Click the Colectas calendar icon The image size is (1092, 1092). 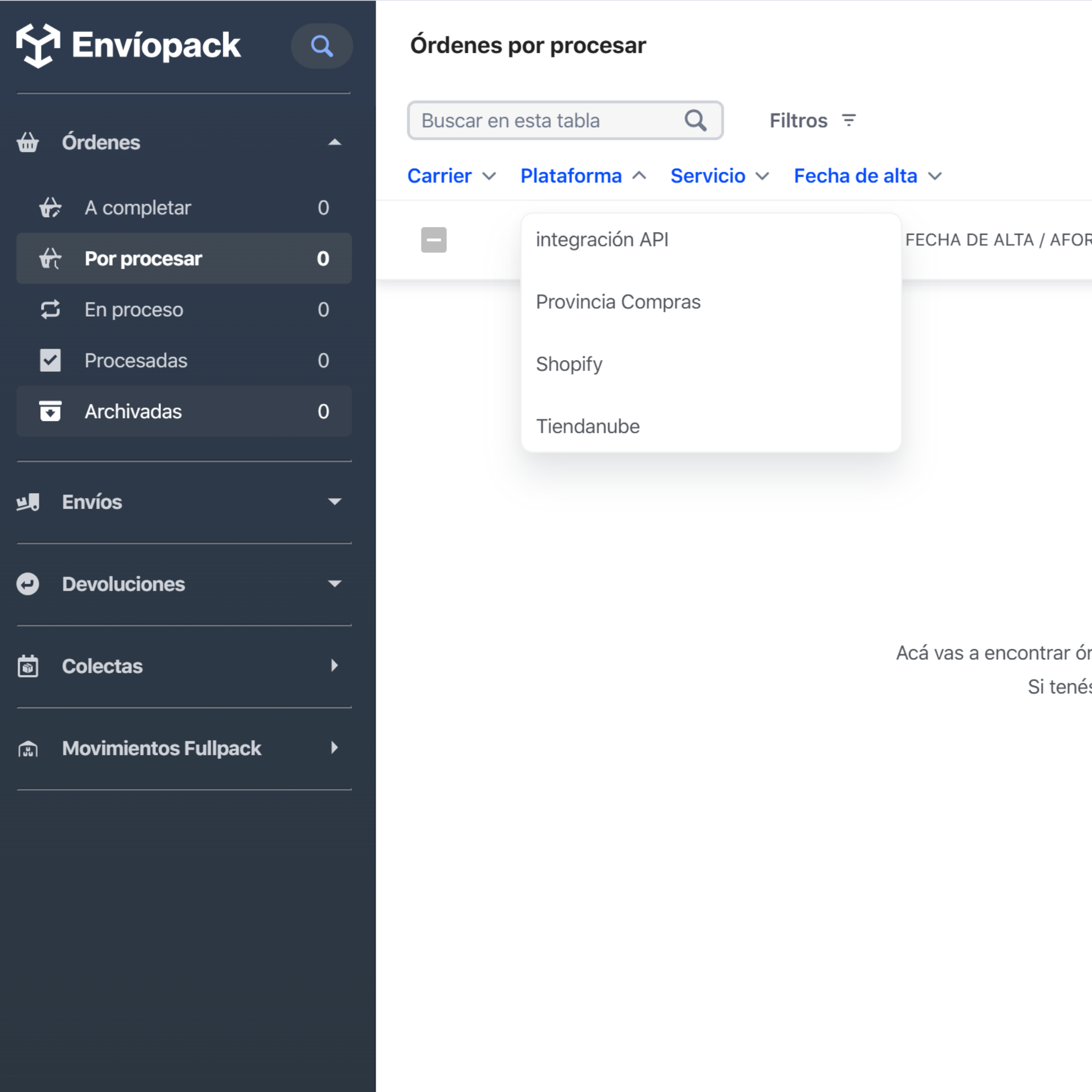point(28,666)
